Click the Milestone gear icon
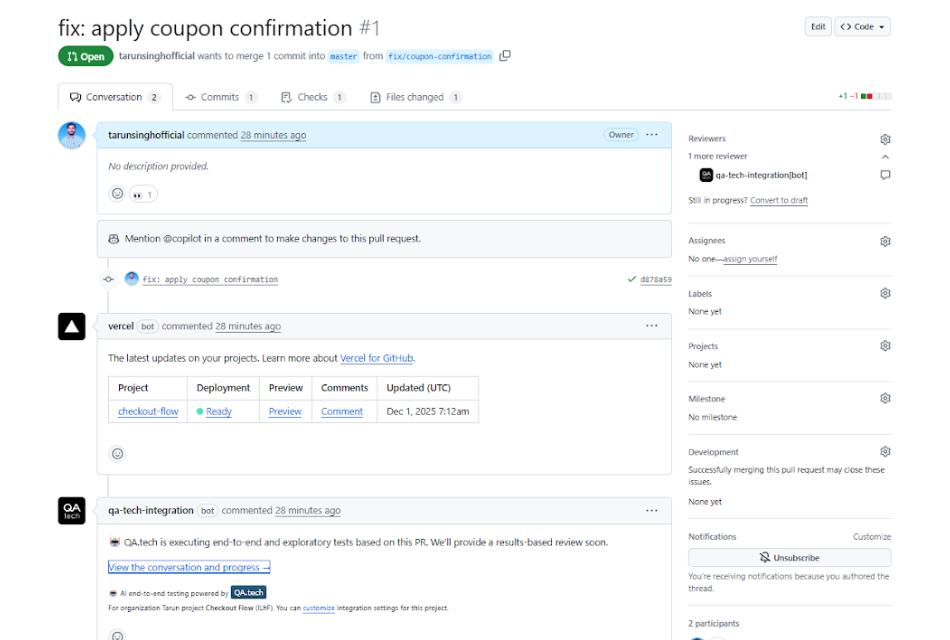Viewport: 950px width, 640px height. point(885,398)
